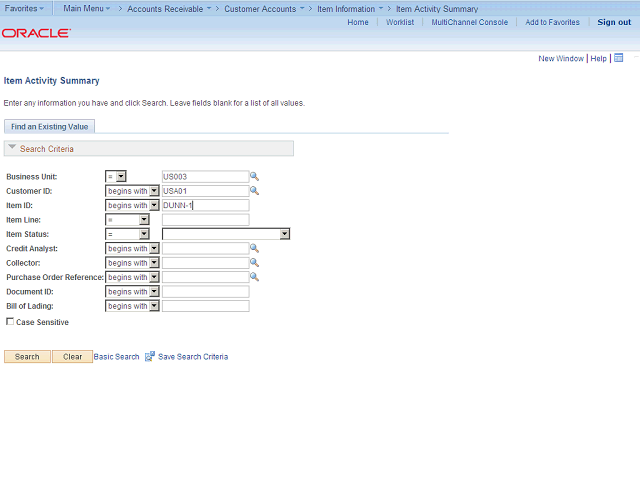Click the Document ID input field
640x480 pixels.
205,292
